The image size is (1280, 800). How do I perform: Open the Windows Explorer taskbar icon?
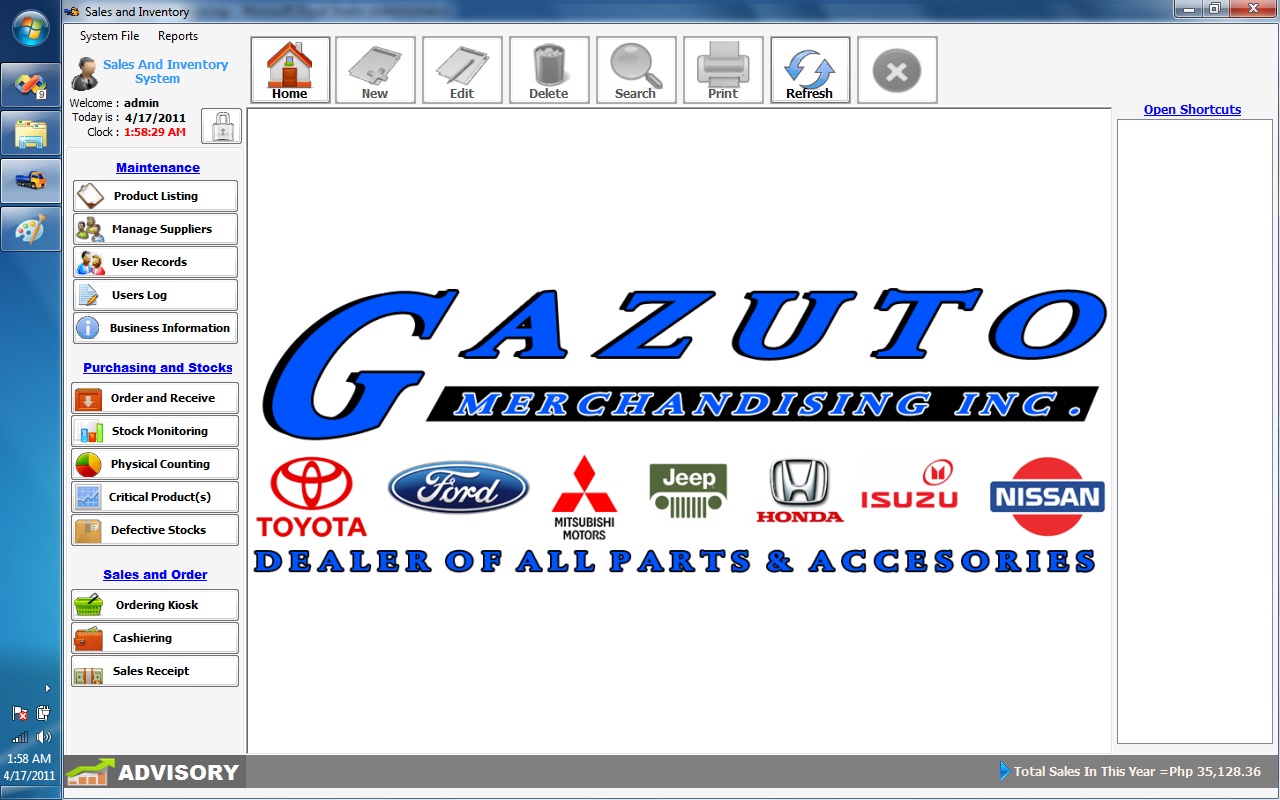coord(31,133)
